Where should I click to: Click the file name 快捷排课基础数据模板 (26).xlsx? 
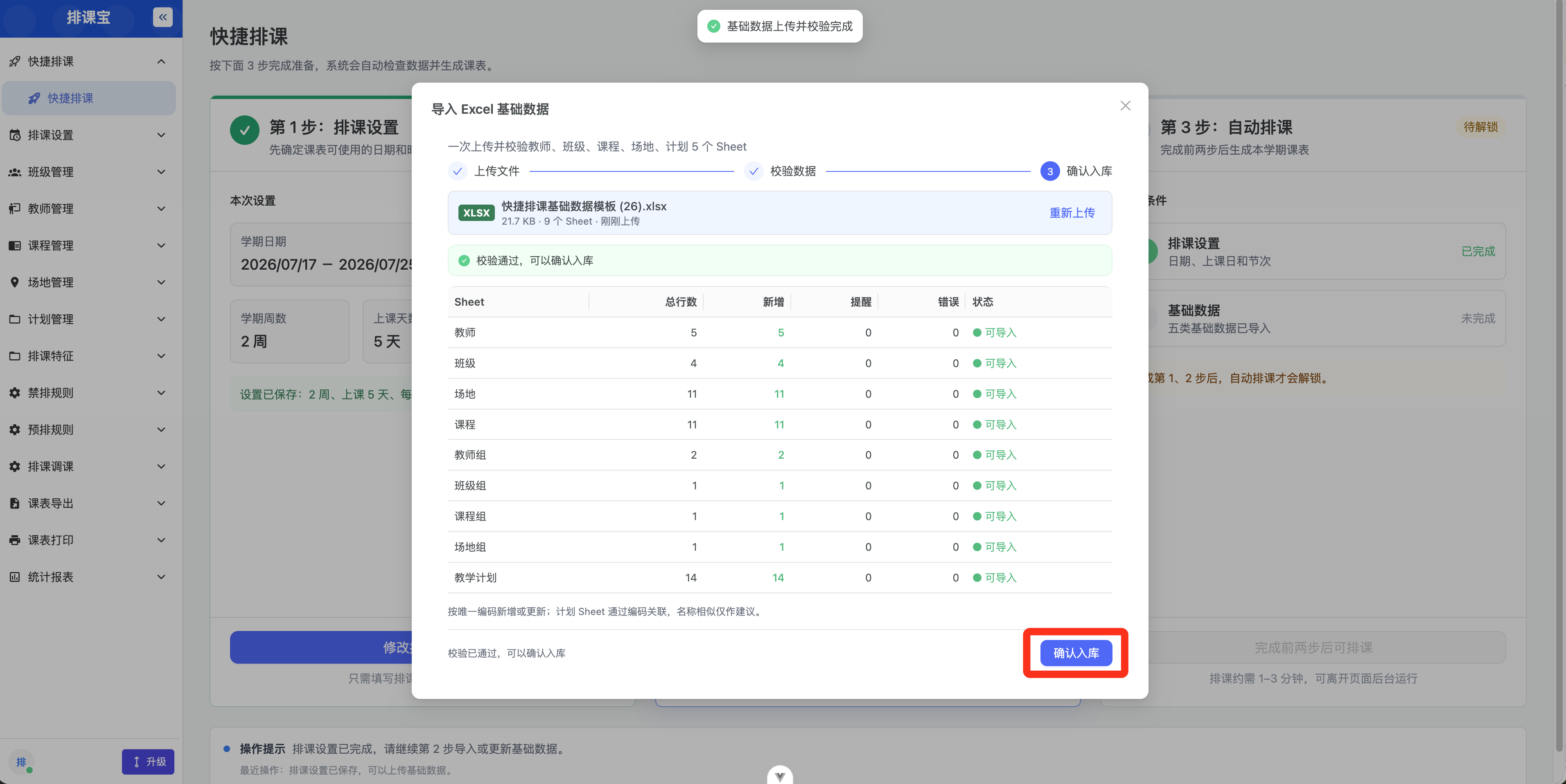pos(584,206)
